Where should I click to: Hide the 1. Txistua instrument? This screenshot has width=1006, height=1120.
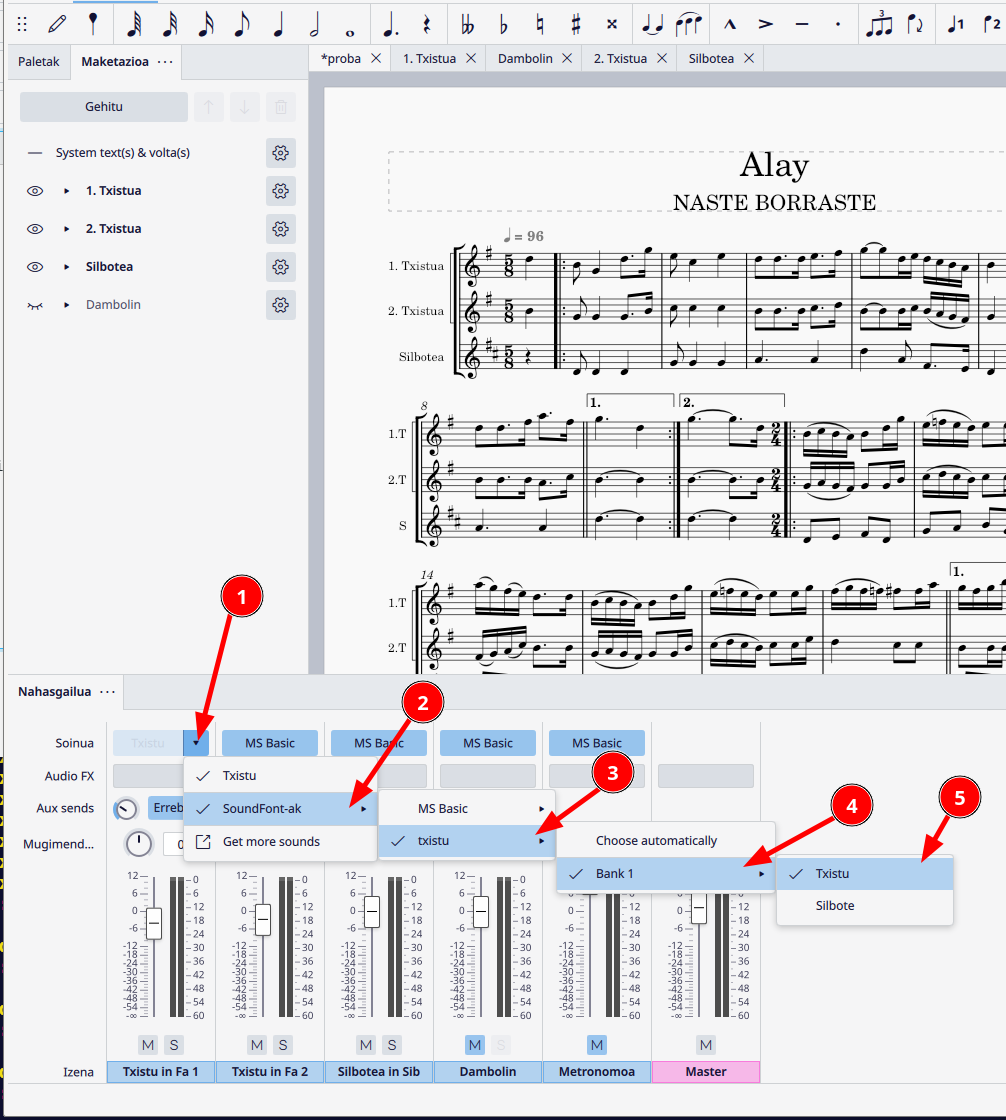click(x=35, y=191)
